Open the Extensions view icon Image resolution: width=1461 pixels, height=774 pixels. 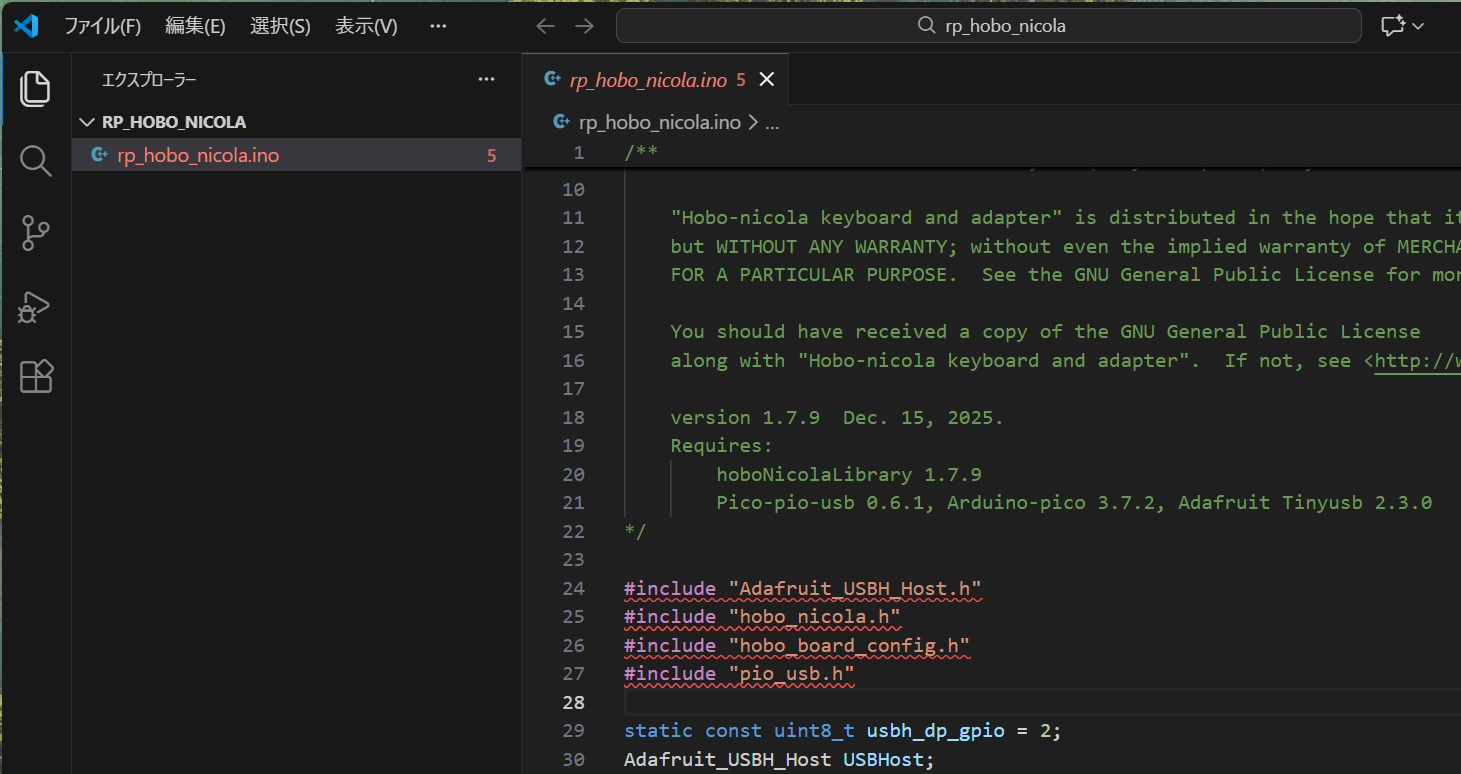(x=35, y=377)
